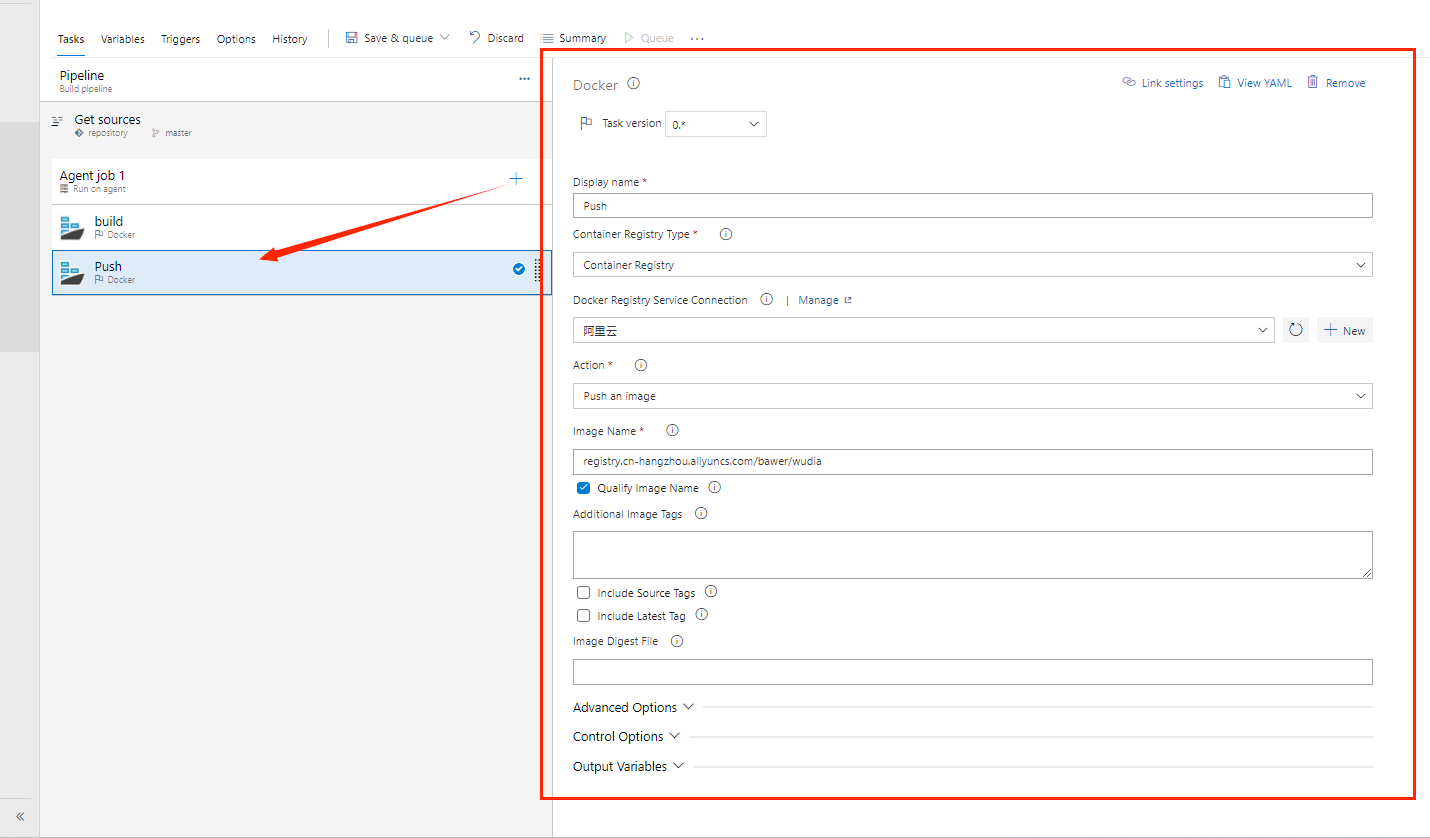Open the Summary view
This screenshot has width=1430, height=838.
click(573, 38)
